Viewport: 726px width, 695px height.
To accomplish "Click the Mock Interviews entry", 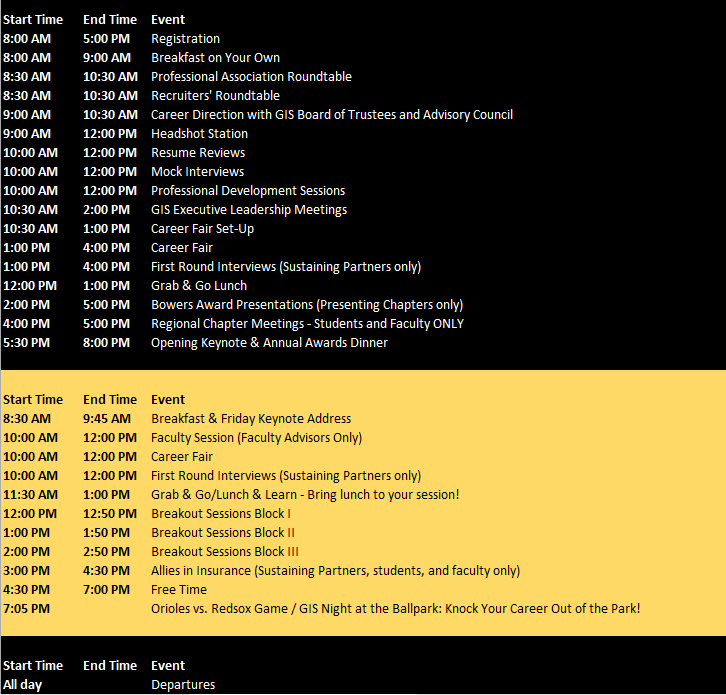I will [197, 172].
